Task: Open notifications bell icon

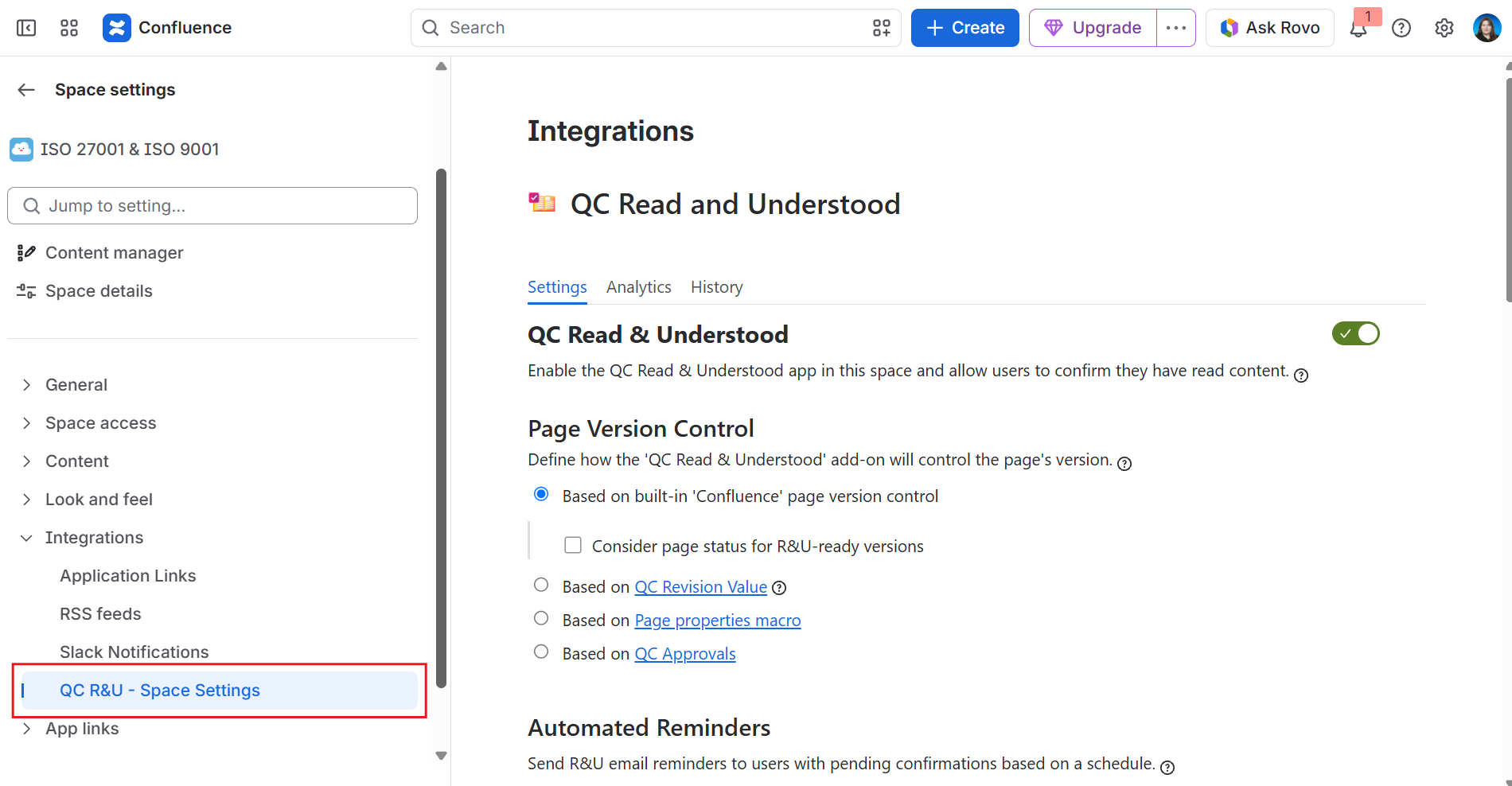Action: (1358, 29)
